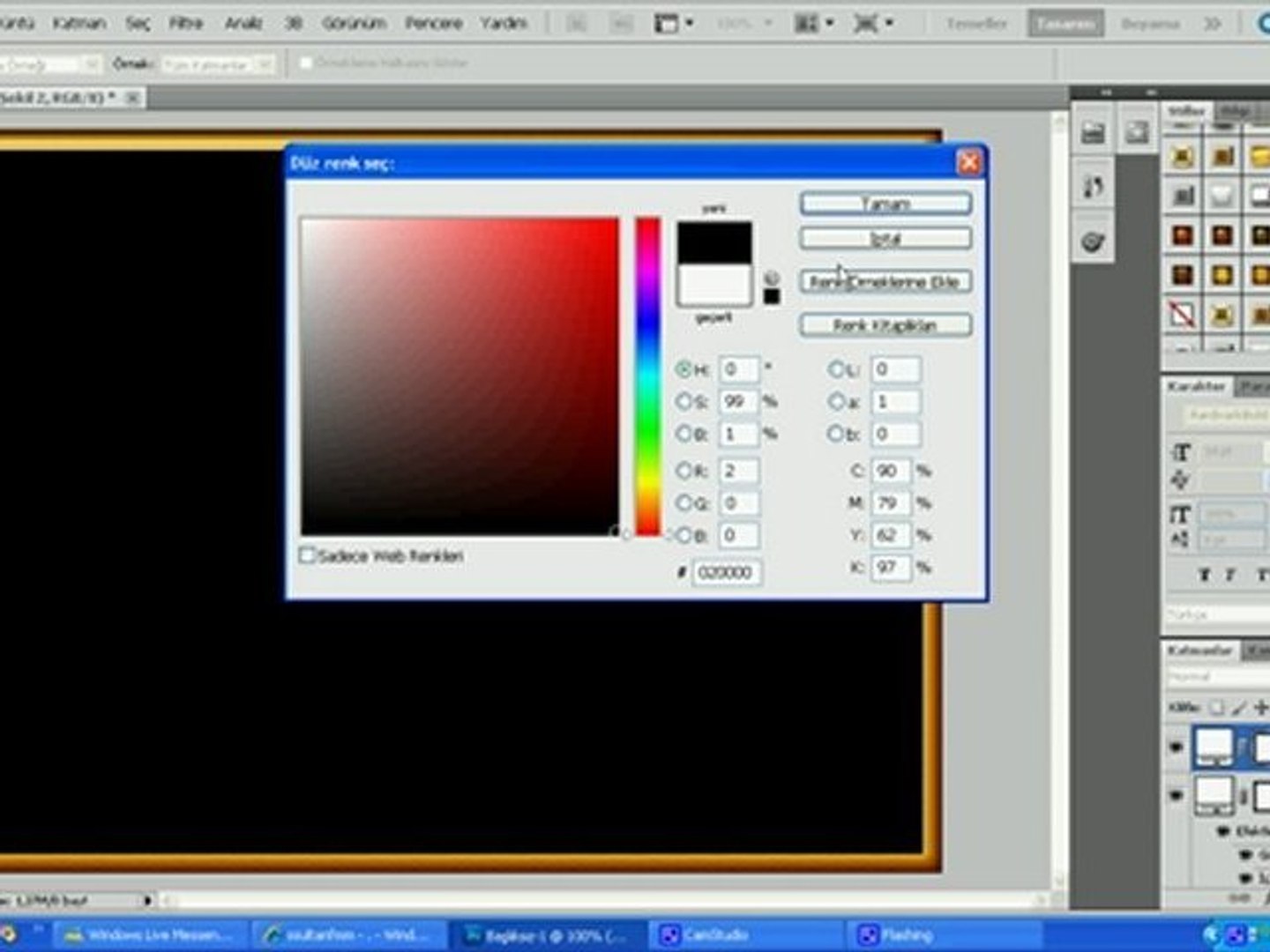This screenshot has width=1270, height=952.
Task: Select the L lightness radio button
Action: click(836, 370)
